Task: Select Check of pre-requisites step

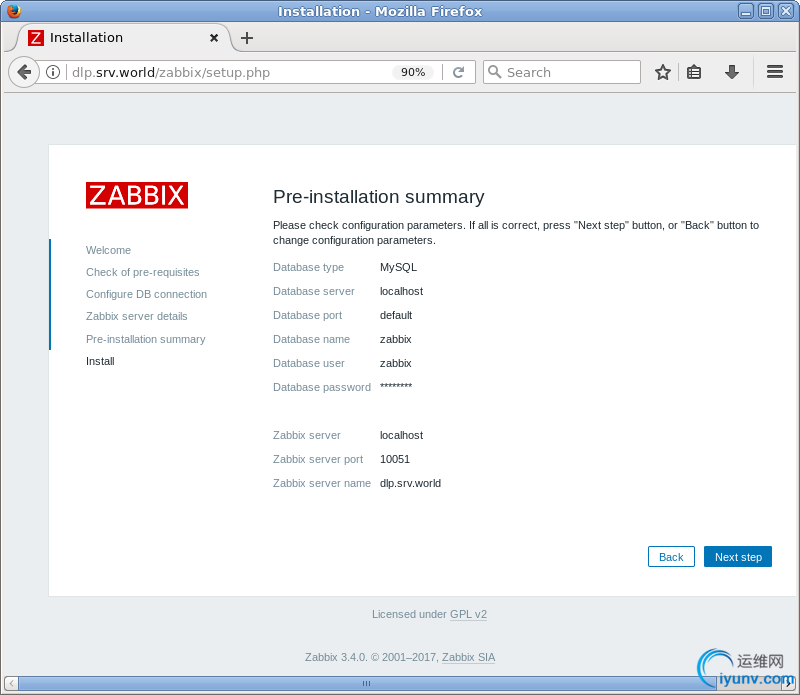Action: (142, 272)
